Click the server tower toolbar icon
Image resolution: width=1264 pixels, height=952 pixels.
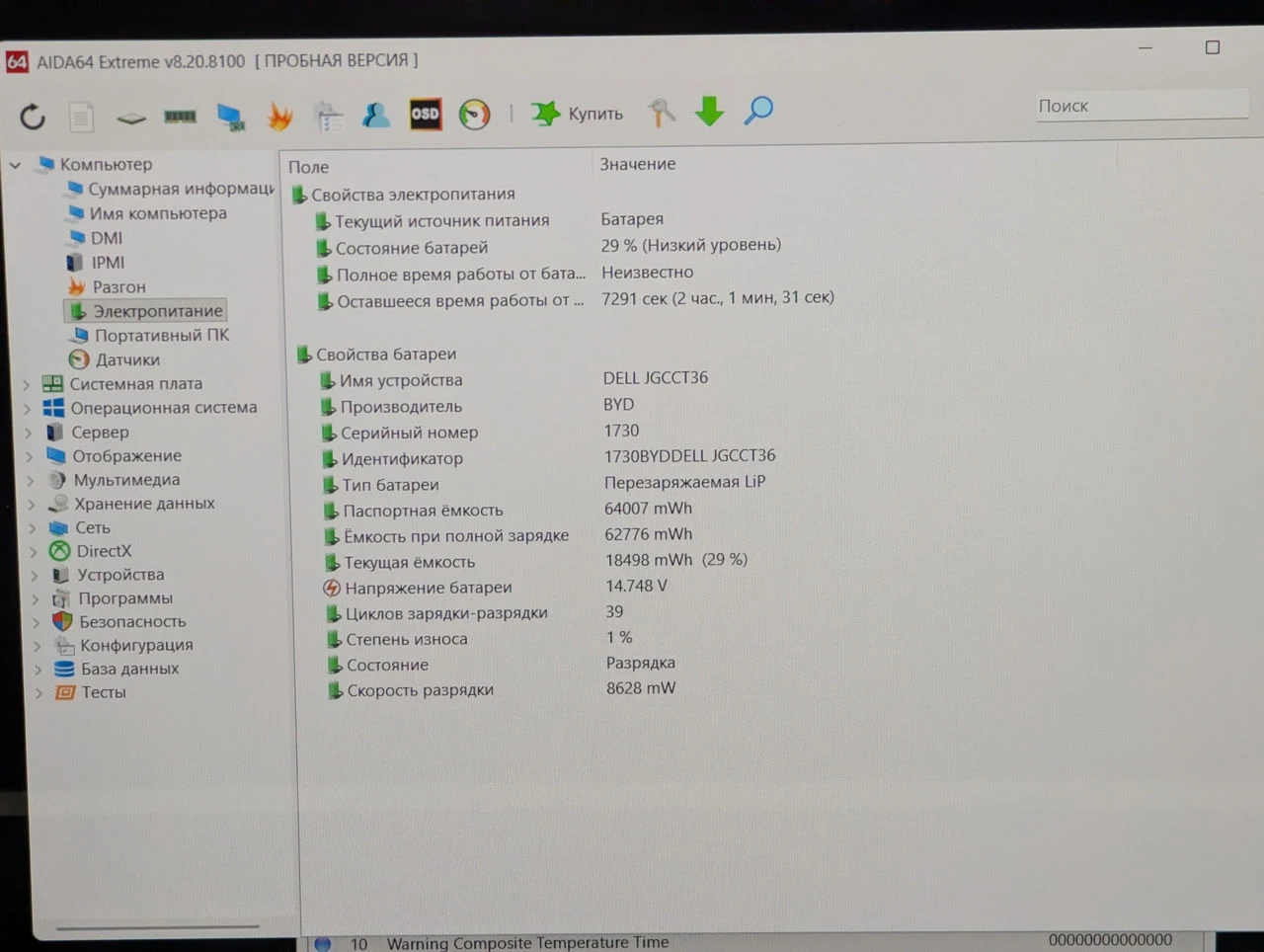click(x=328, y=117)
